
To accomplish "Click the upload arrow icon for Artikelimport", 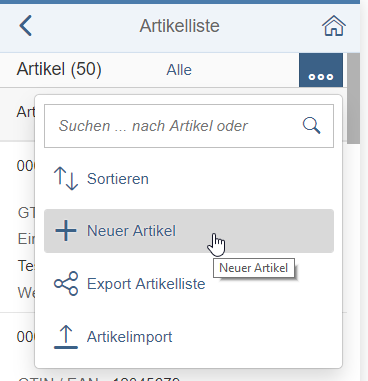I will 66,337.
